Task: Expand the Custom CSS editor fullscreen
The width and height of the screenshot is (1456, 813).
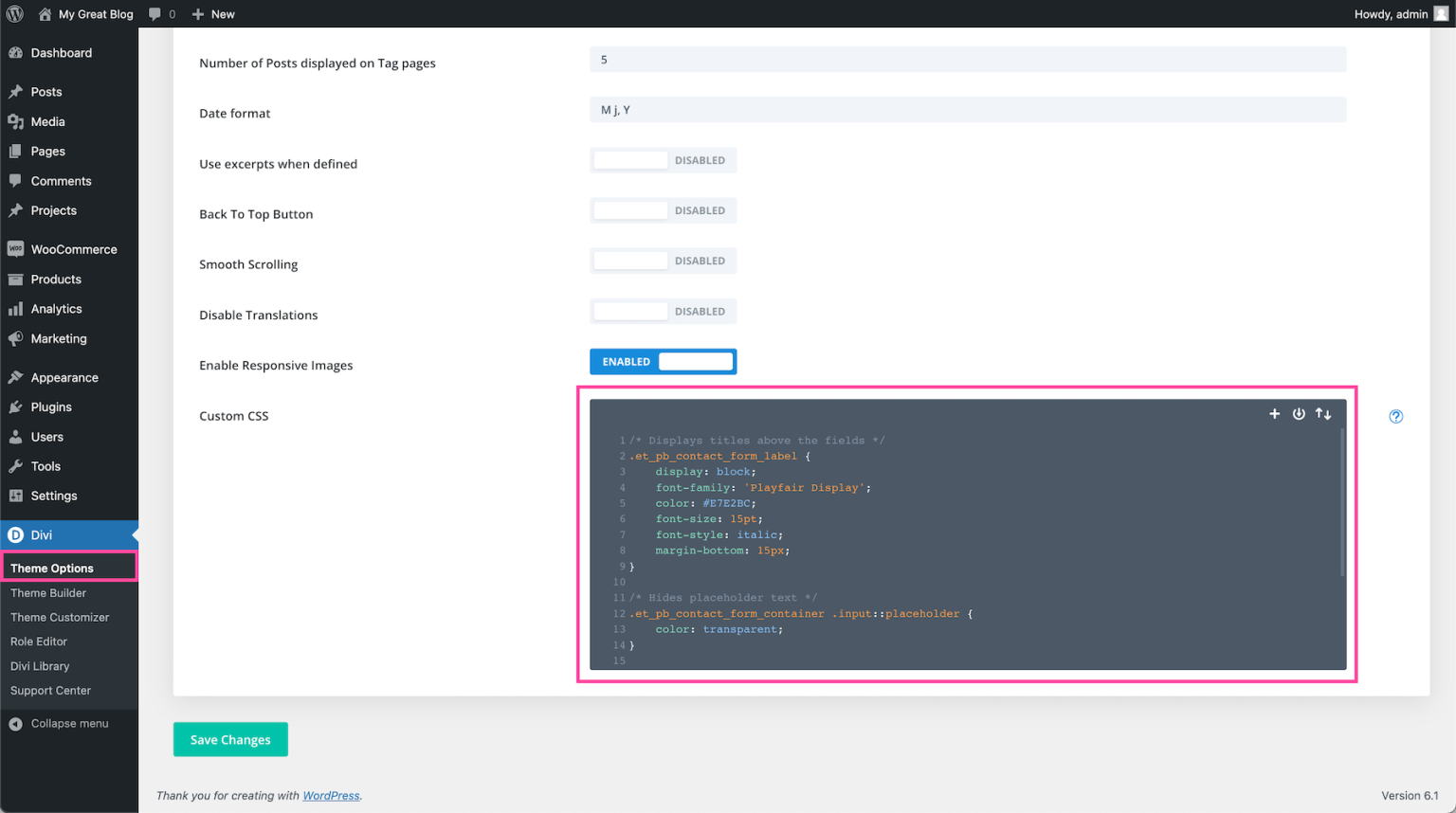Action: (1274, 413)
